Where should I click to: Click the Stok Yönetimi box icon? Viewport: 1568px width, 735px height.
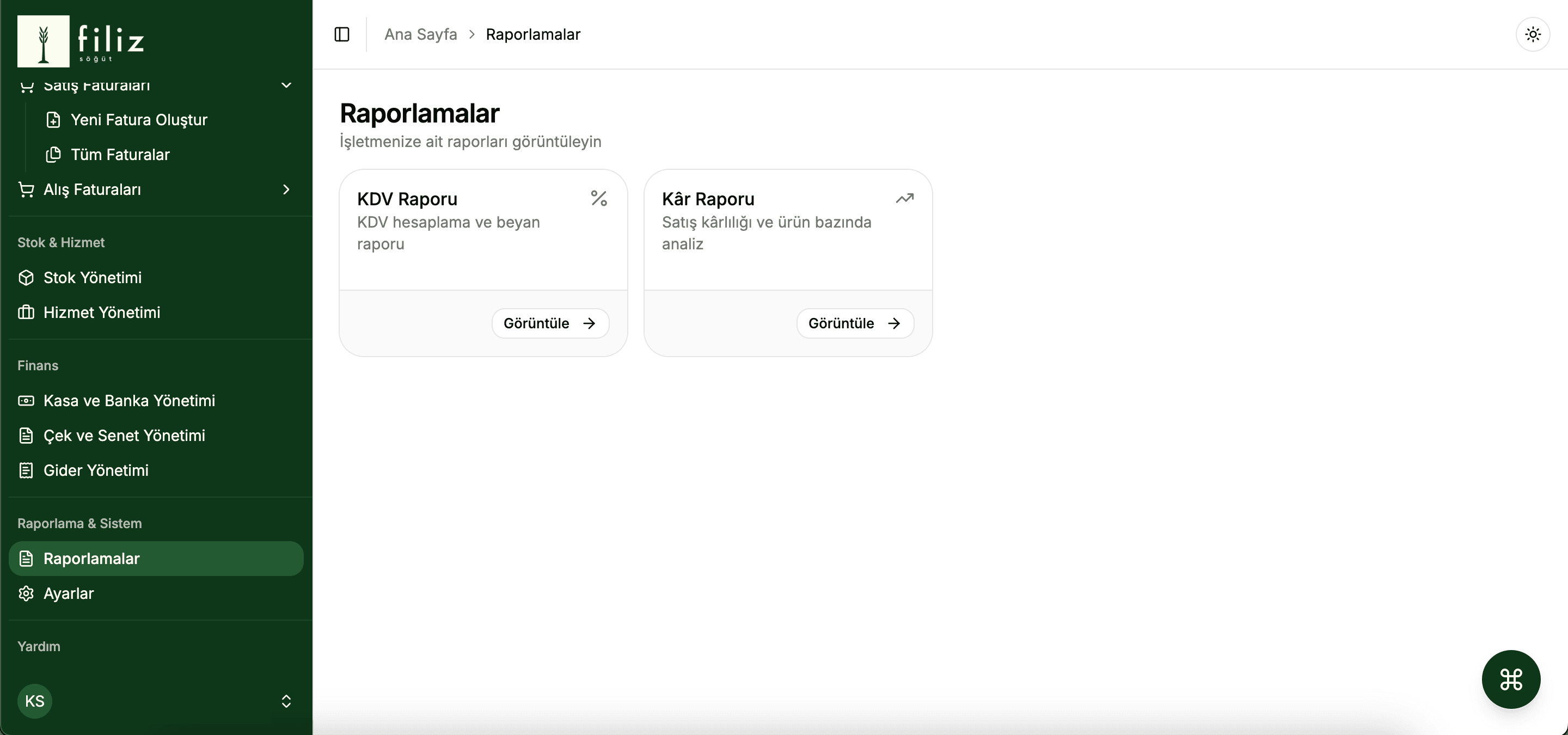point(26,278)
